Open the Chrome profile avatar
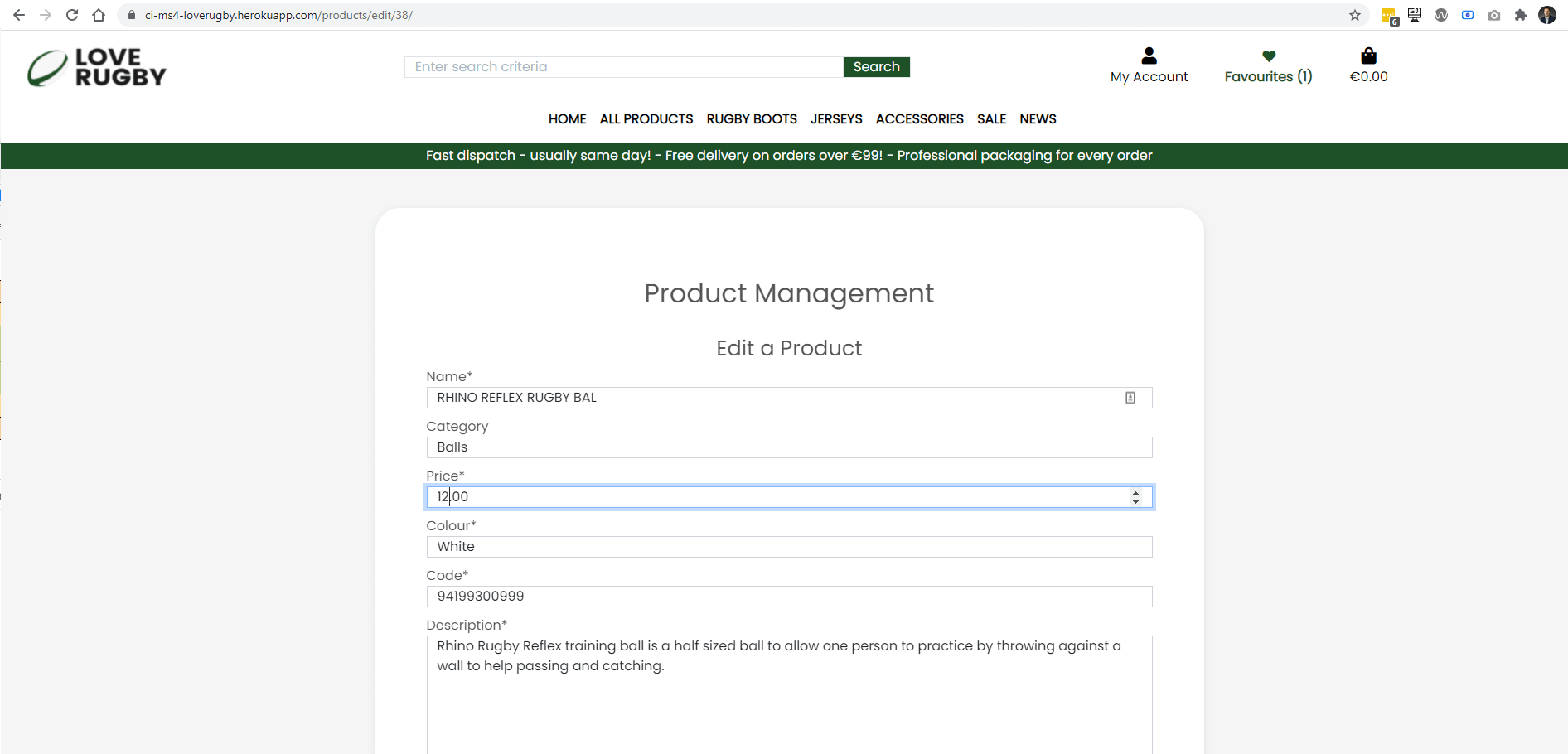 (x=1547, y=15)
